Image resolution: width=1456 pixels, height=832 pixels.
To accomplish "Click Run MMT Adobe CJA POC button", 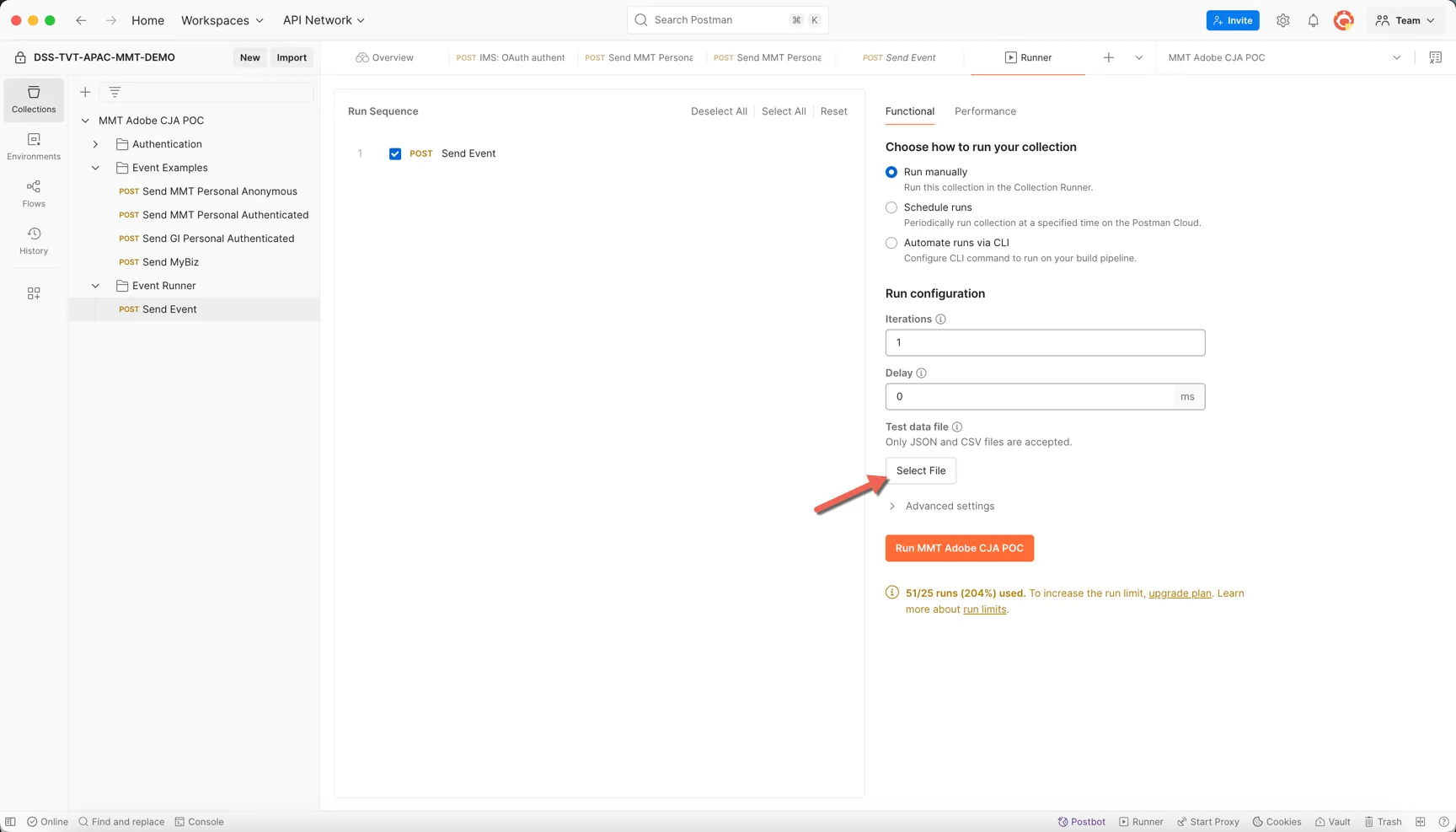I will [960, 548].
